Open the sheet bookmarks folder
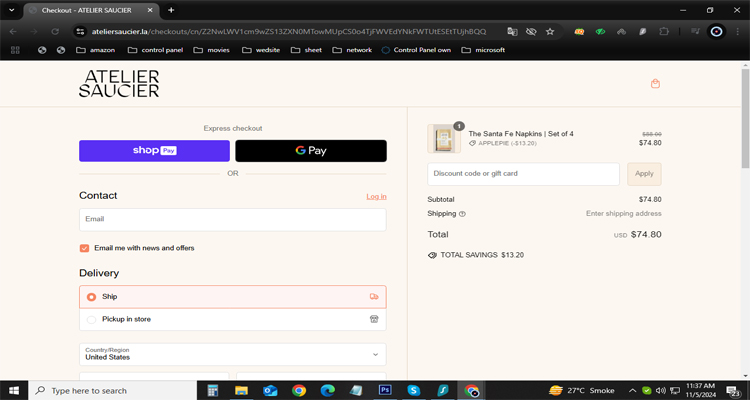Screen dimensions: 750x400 click(306, 50)
